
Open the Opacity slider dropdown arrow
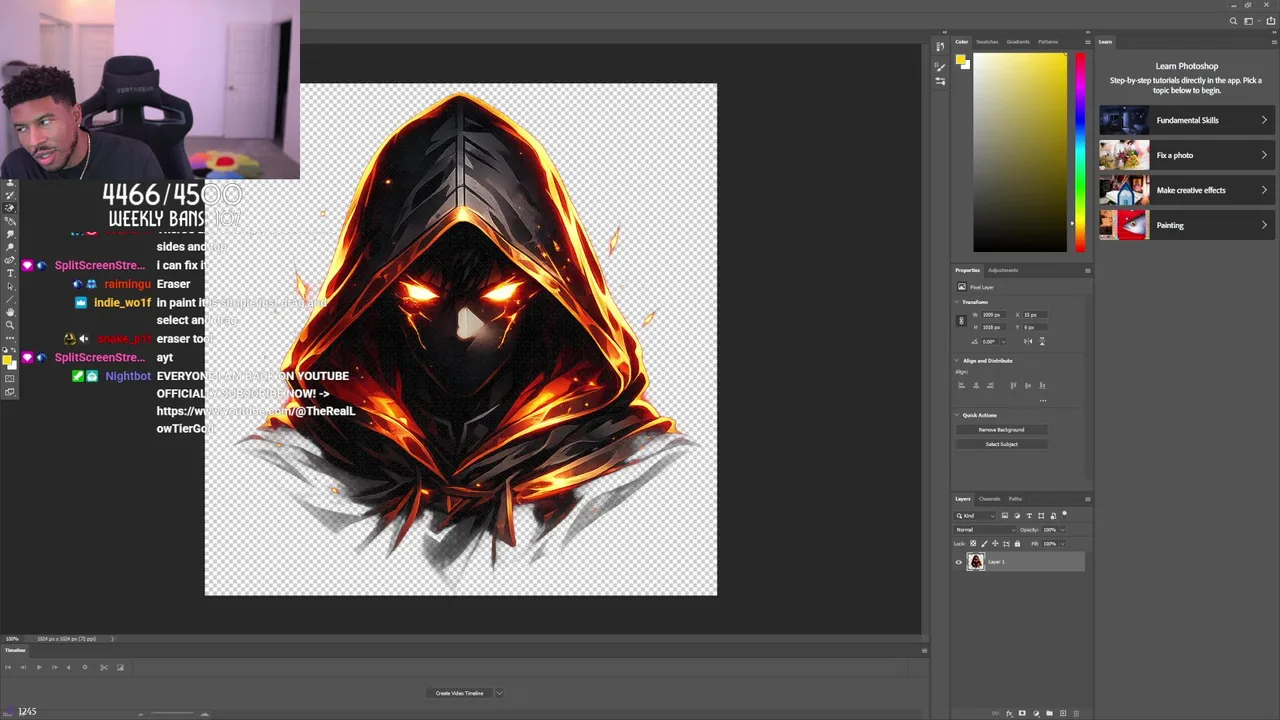pyautogui.click(x=1062, y=530)
